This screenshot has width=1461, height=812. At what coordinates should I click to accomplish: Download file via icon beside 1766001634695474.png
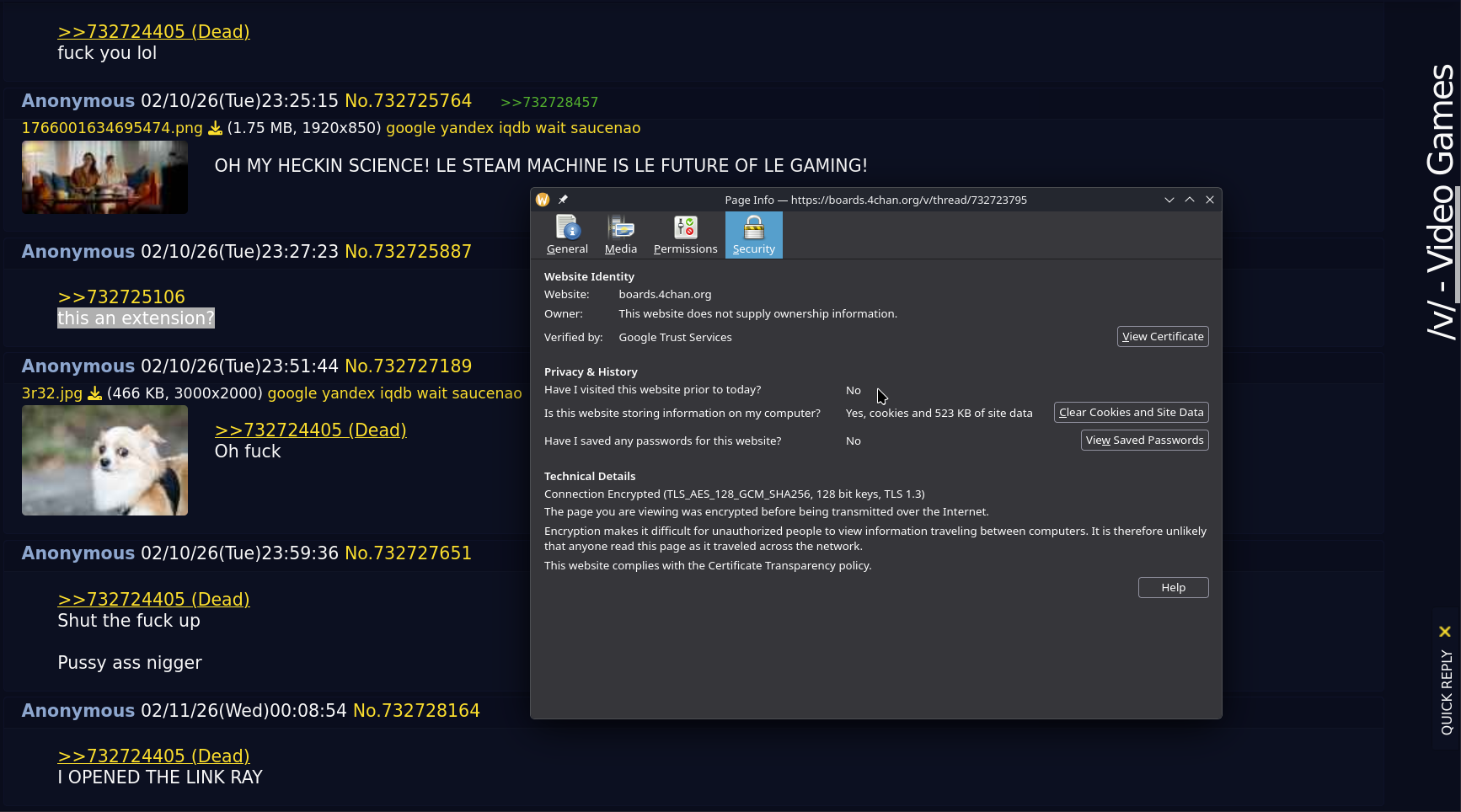tap(215, 128)
